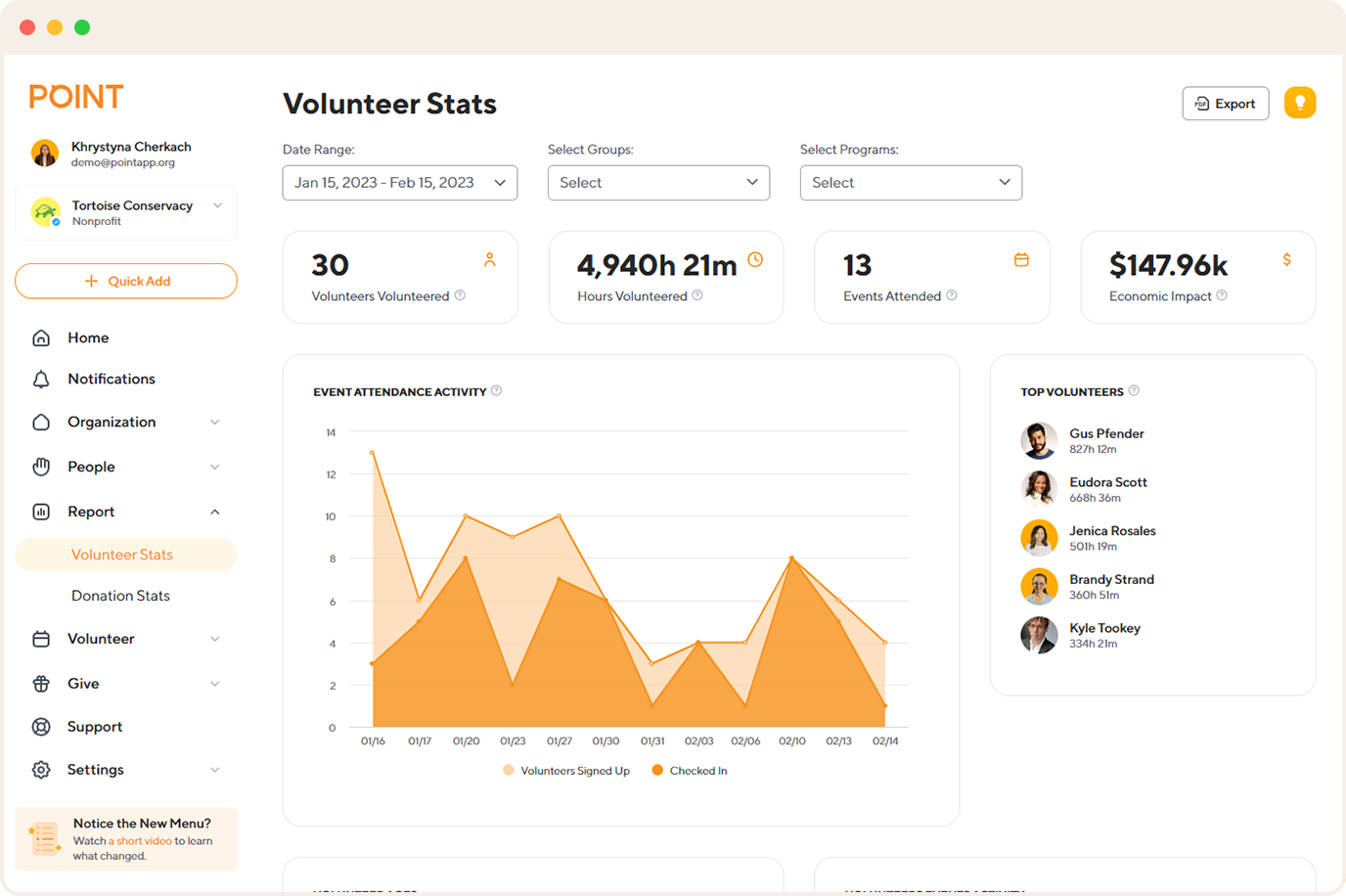Viewport: 1346px width, 896px height.
Task: Select the Support icon
Action: click(x=41, y=726)
